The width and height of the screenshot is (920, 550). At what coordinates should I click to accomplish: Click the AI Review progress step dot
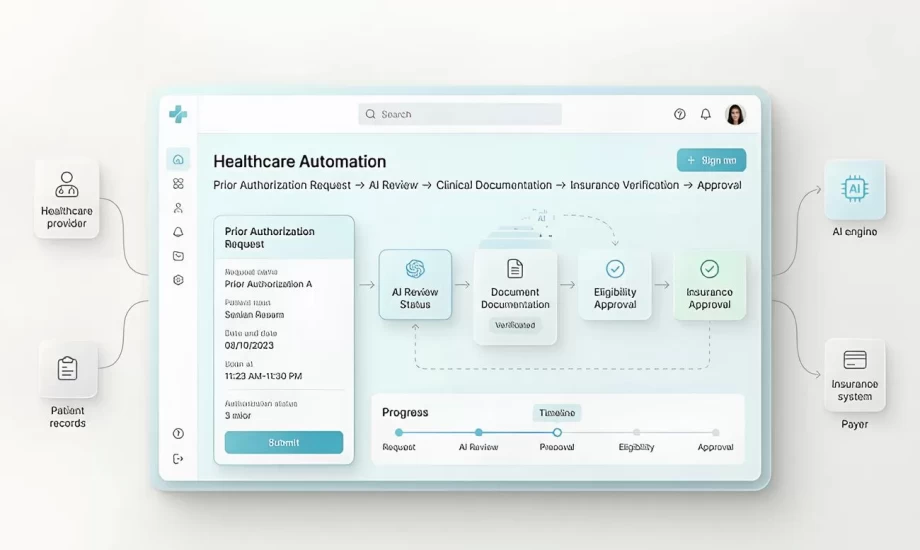pyautogui.click(x=479, y=433)
